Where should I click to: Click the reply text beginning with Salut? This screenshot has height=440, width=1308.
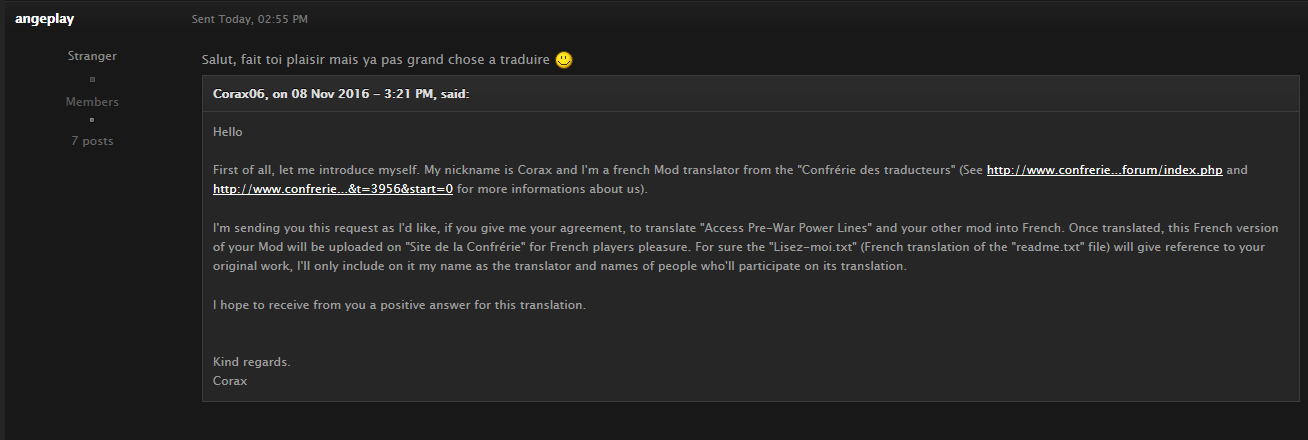point(376,60)
